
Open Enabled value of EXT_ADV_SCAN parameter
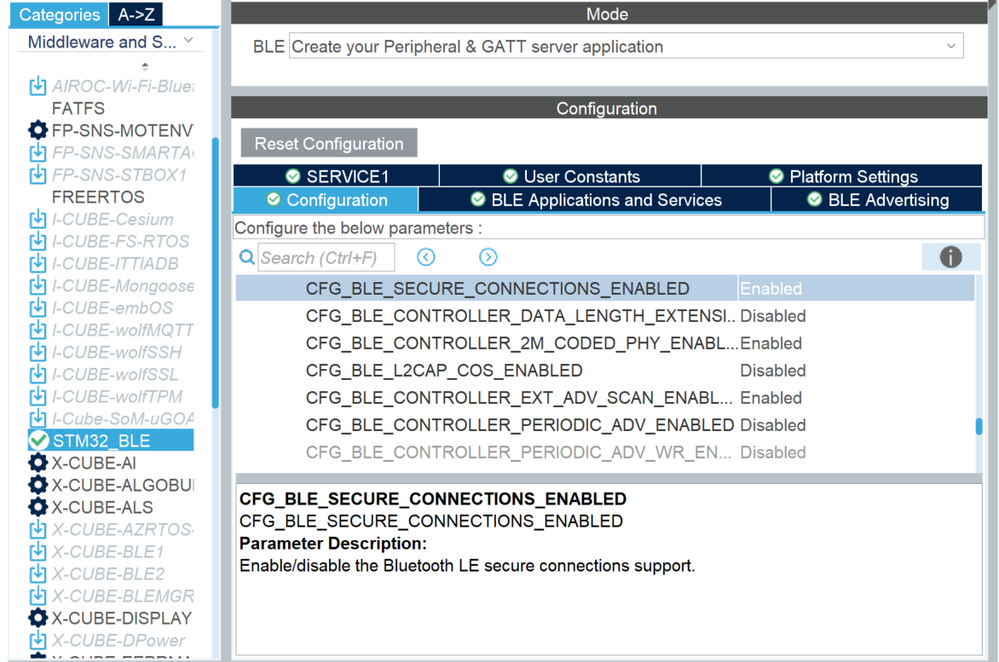pos(856,398)
